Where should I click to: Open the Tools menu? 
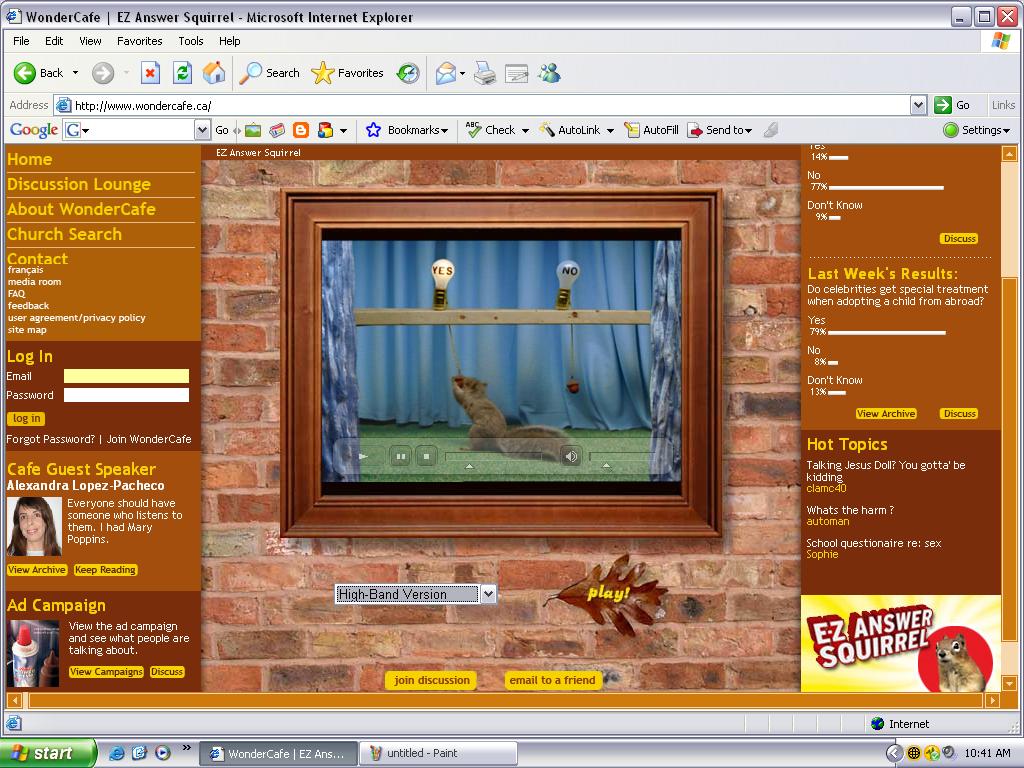[191, 40]
